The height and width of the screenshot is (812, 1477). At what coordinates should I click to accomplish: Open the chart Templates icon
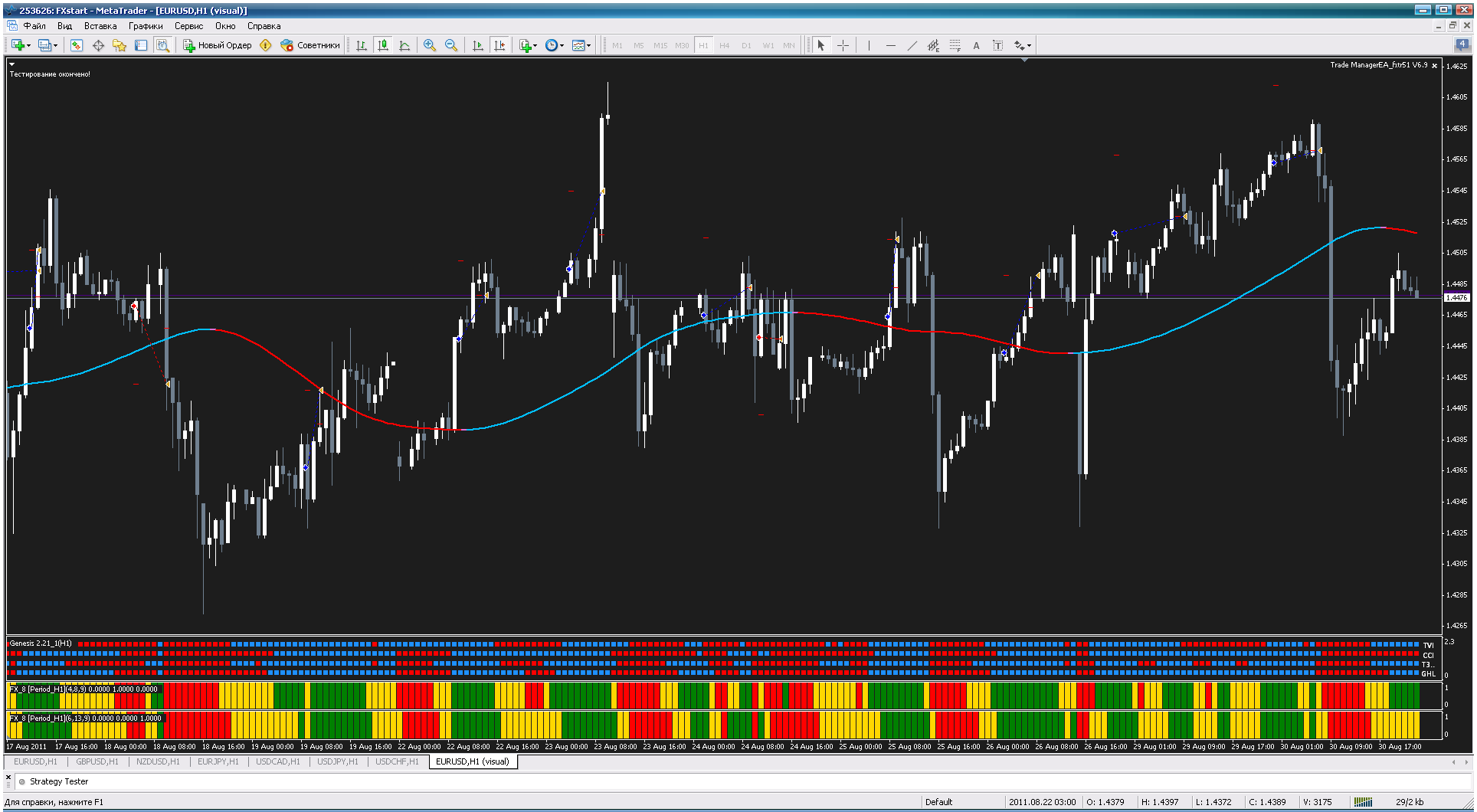(578, 45)
